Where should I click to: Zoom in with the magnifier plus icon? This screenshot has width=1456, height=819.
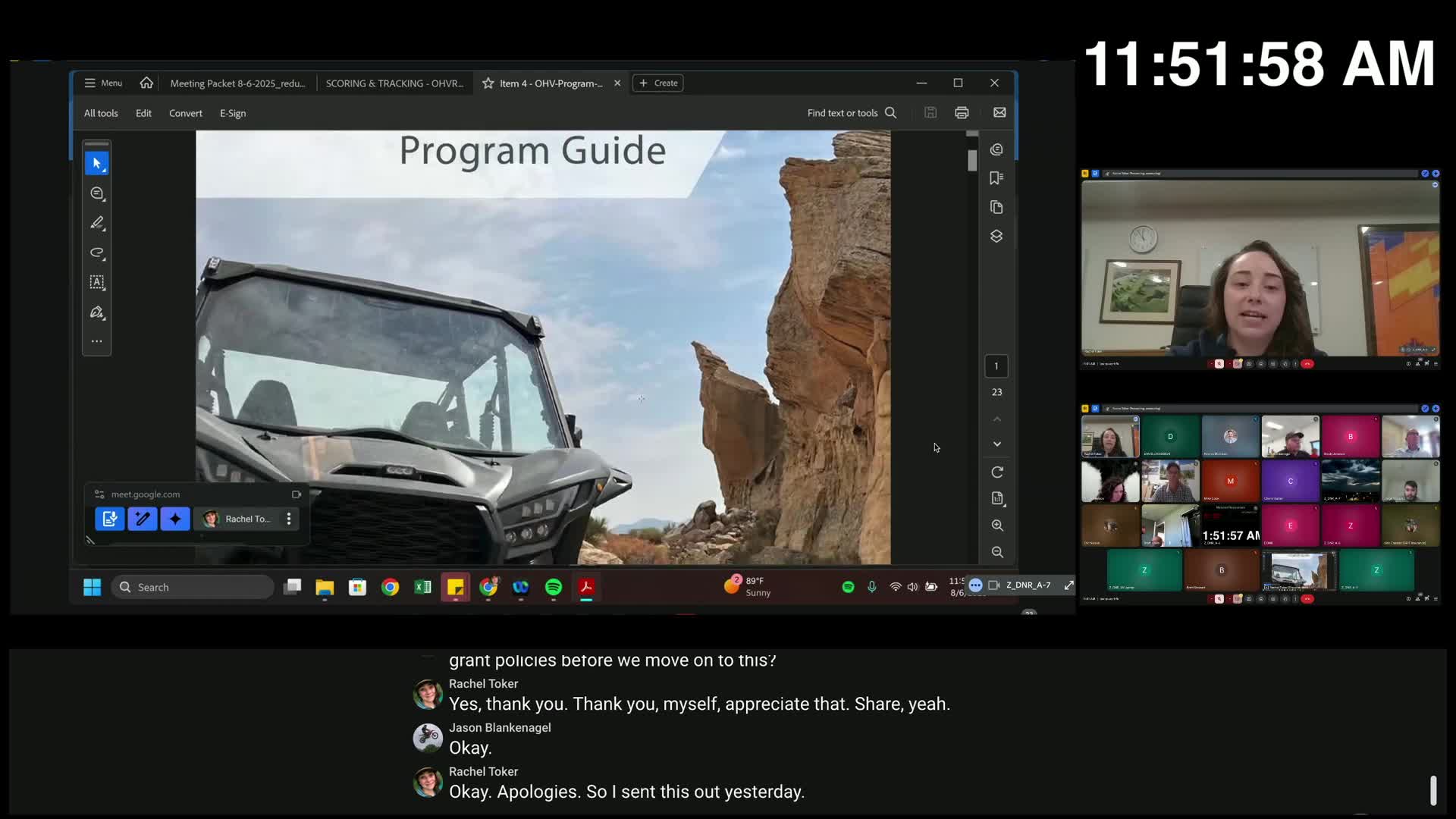997,526
